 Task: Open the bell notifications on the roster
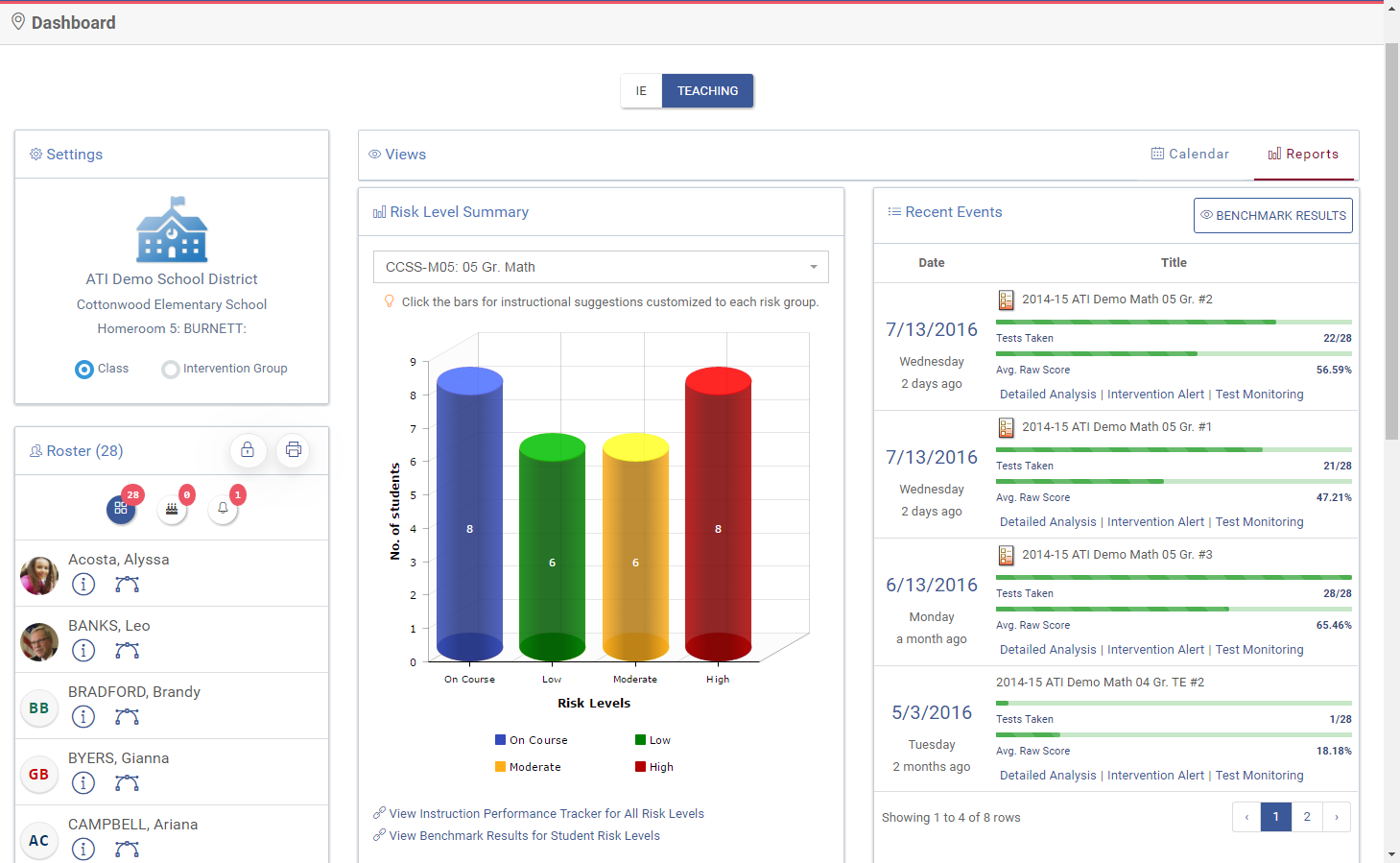pyautogui.click(x=223, y=509)
